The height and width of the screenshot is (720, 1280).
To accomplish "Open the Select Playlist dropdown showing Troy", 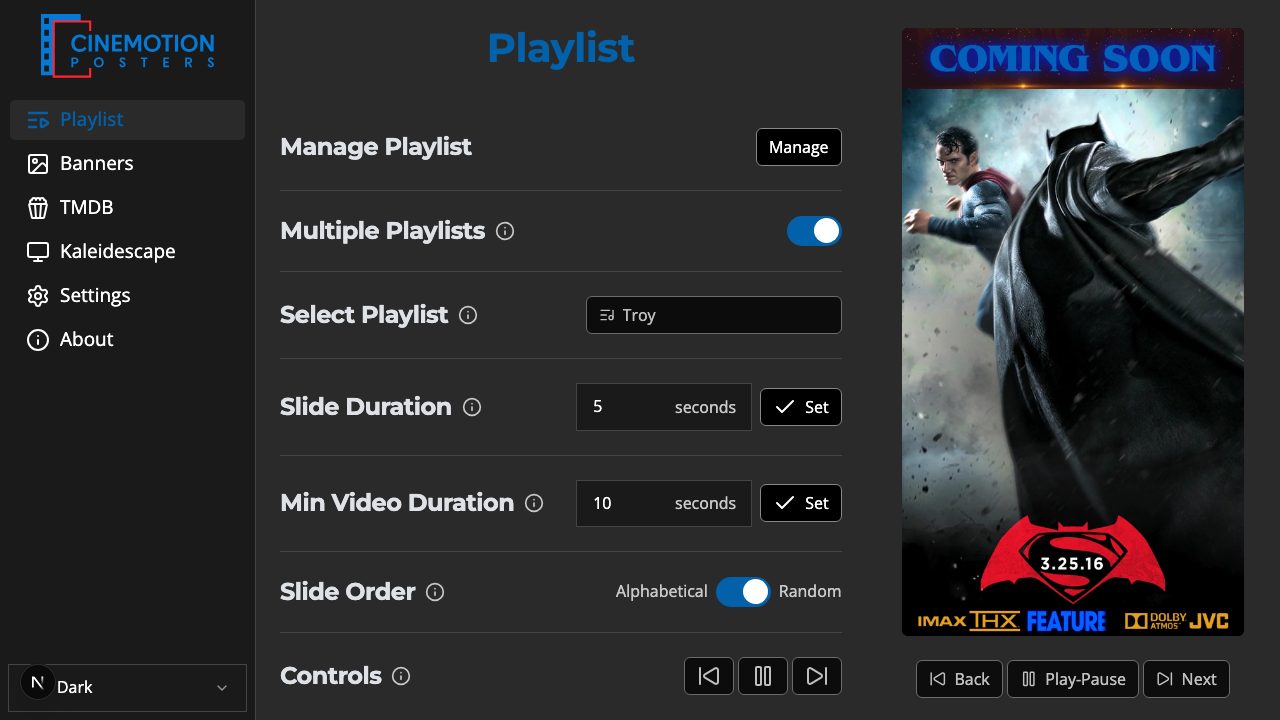I will (x=714, y=315).
